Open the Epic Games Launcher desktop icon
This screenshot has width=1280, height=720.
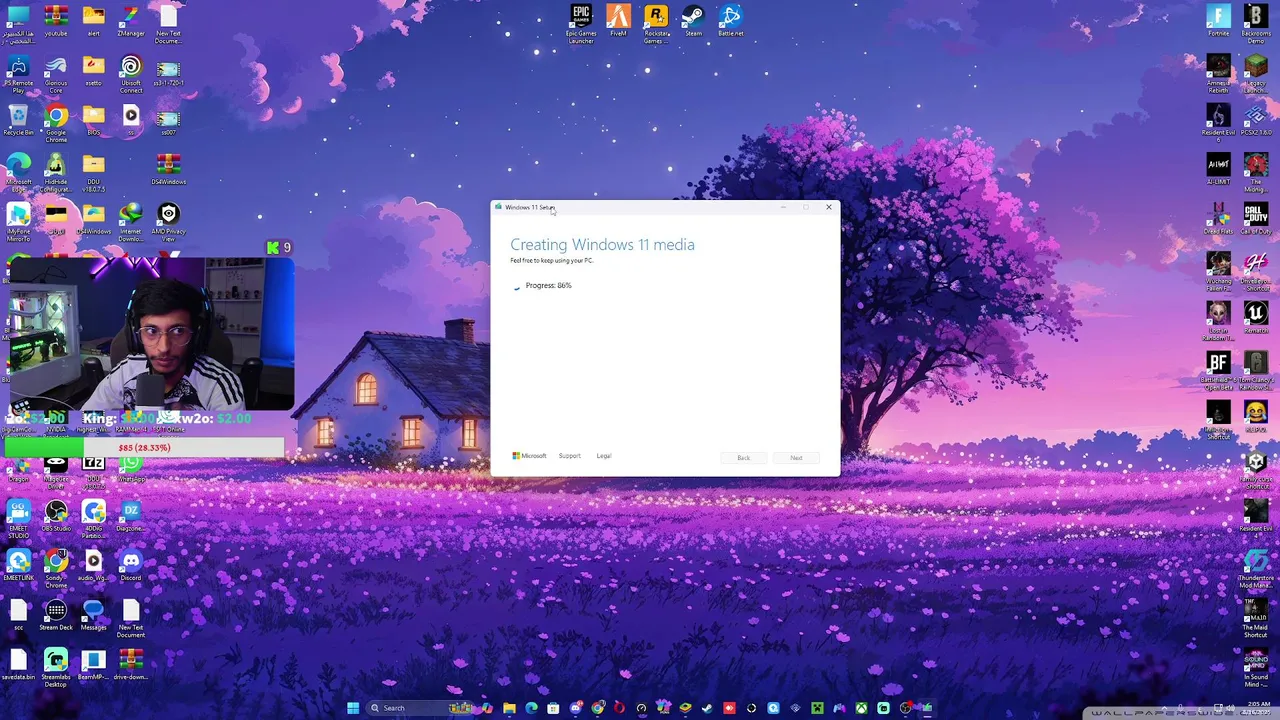581,24
